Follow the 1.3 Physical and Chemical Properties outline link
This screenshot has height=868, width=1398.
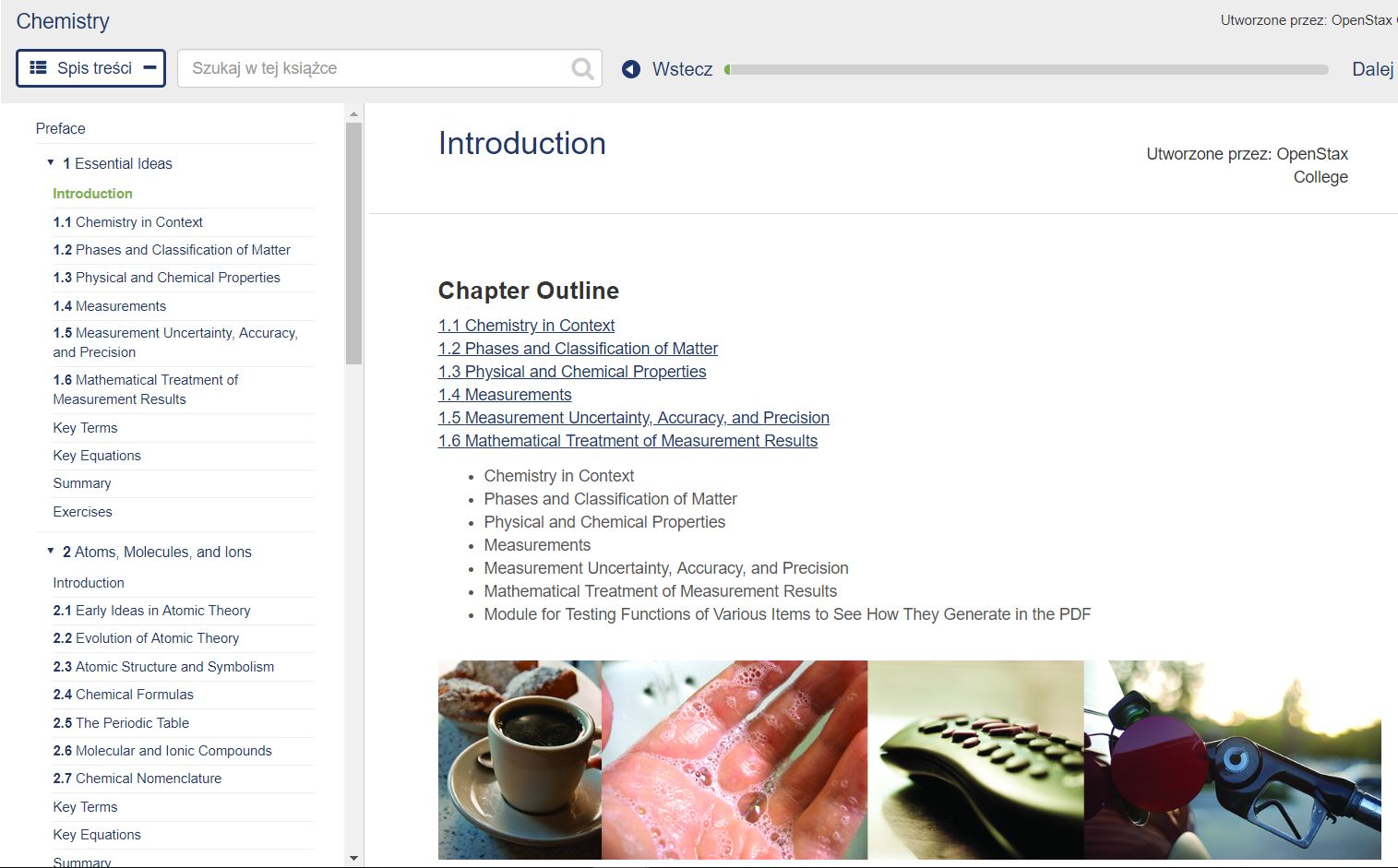pos(572,372)
